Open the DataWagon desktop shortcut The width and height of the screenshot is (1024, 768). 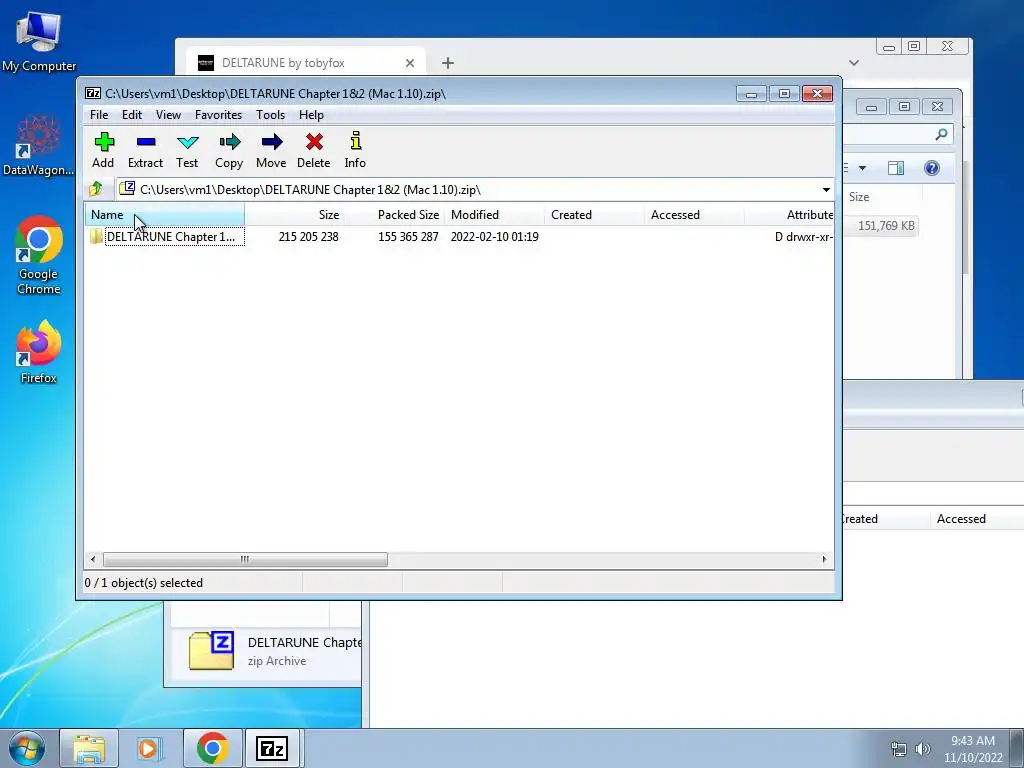(39, 145)
